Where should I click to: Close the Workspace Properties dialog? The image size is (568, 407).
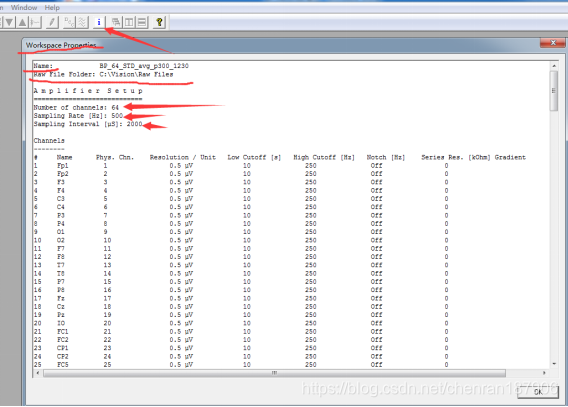click(x=553, y=43)
